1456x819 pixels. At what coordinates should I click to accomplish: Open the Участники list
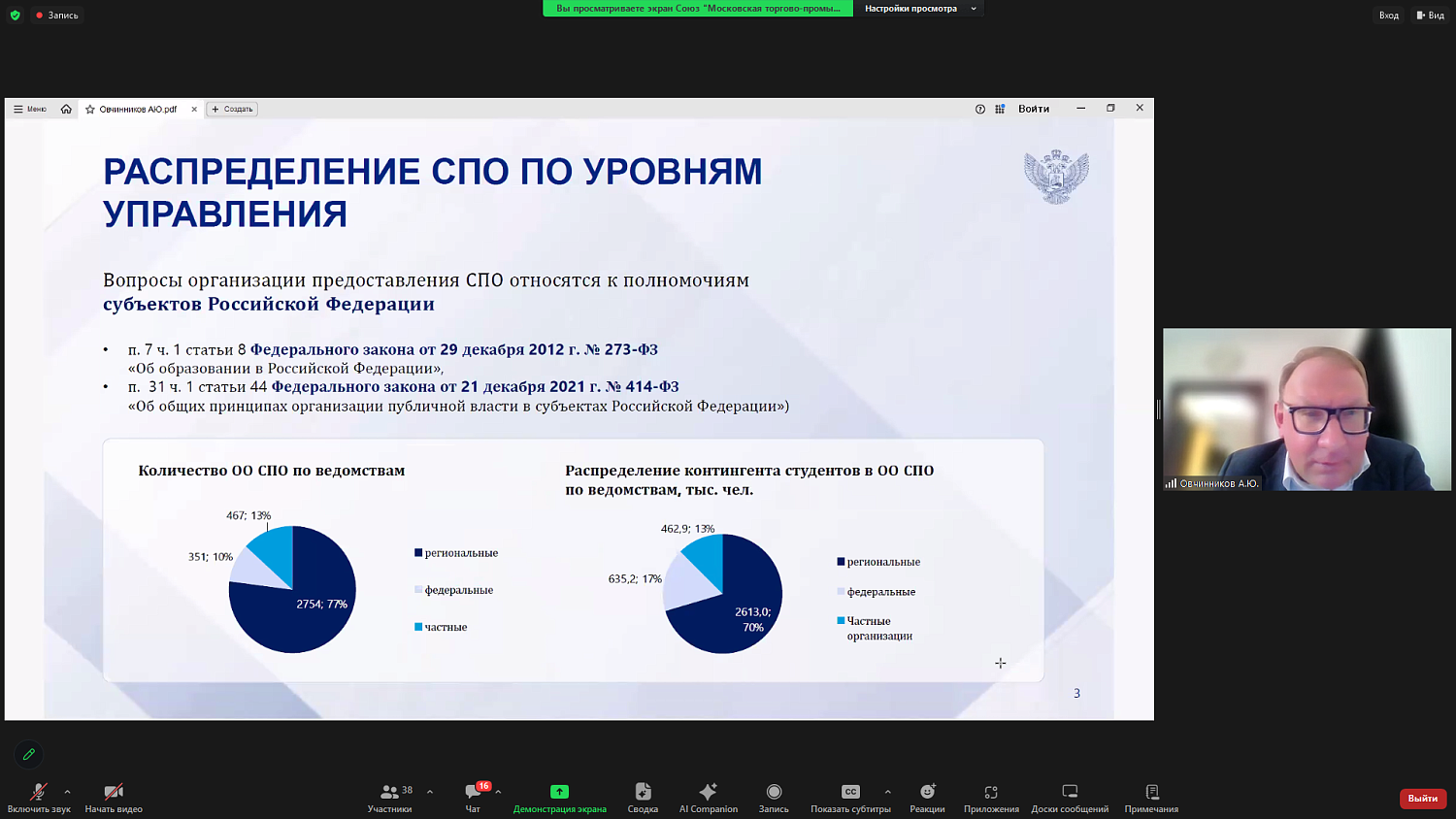[x=389, y=798]
